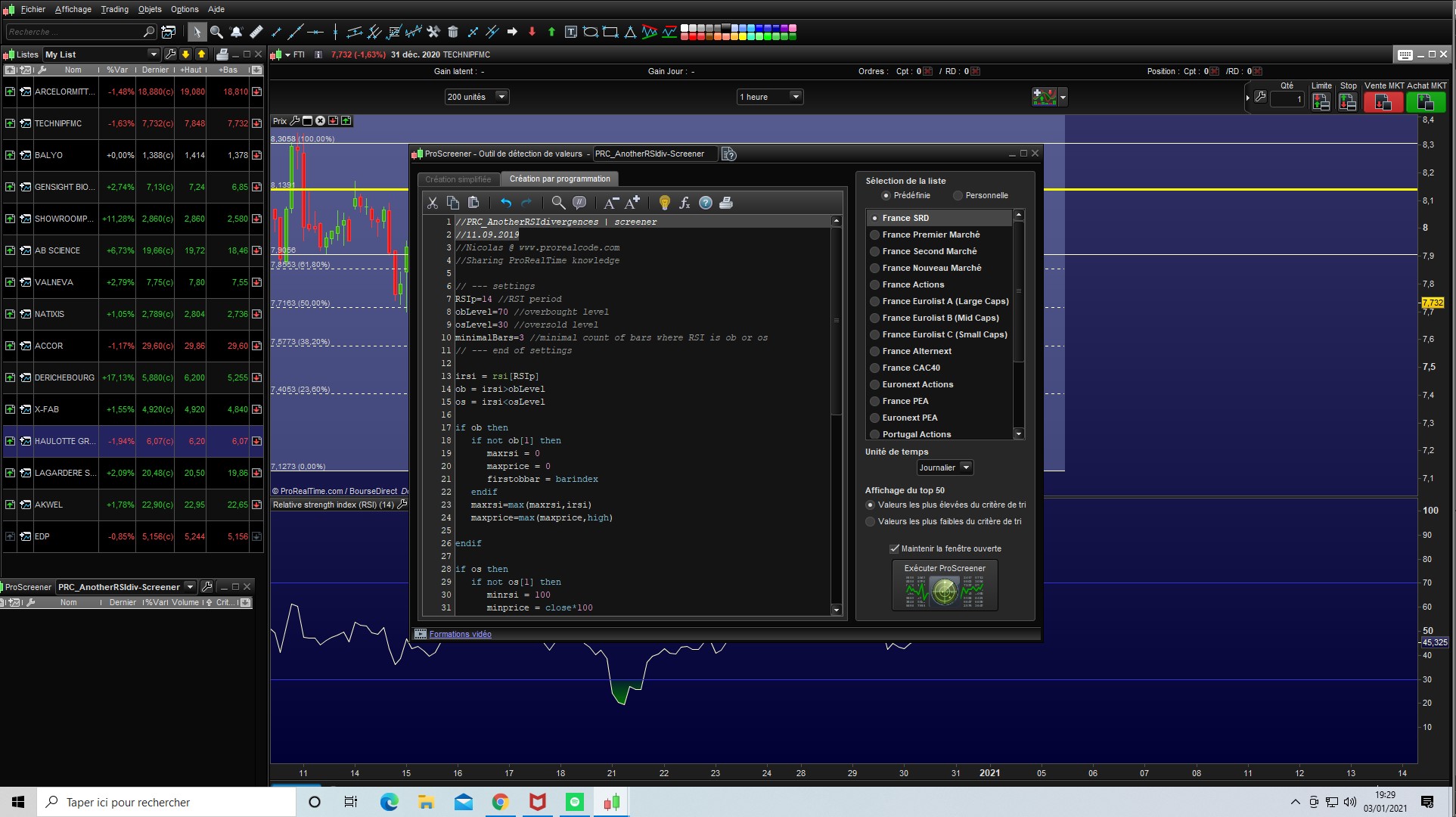Expand the 200 unités dropdown
1456x817 pixels.
[477, 97]
